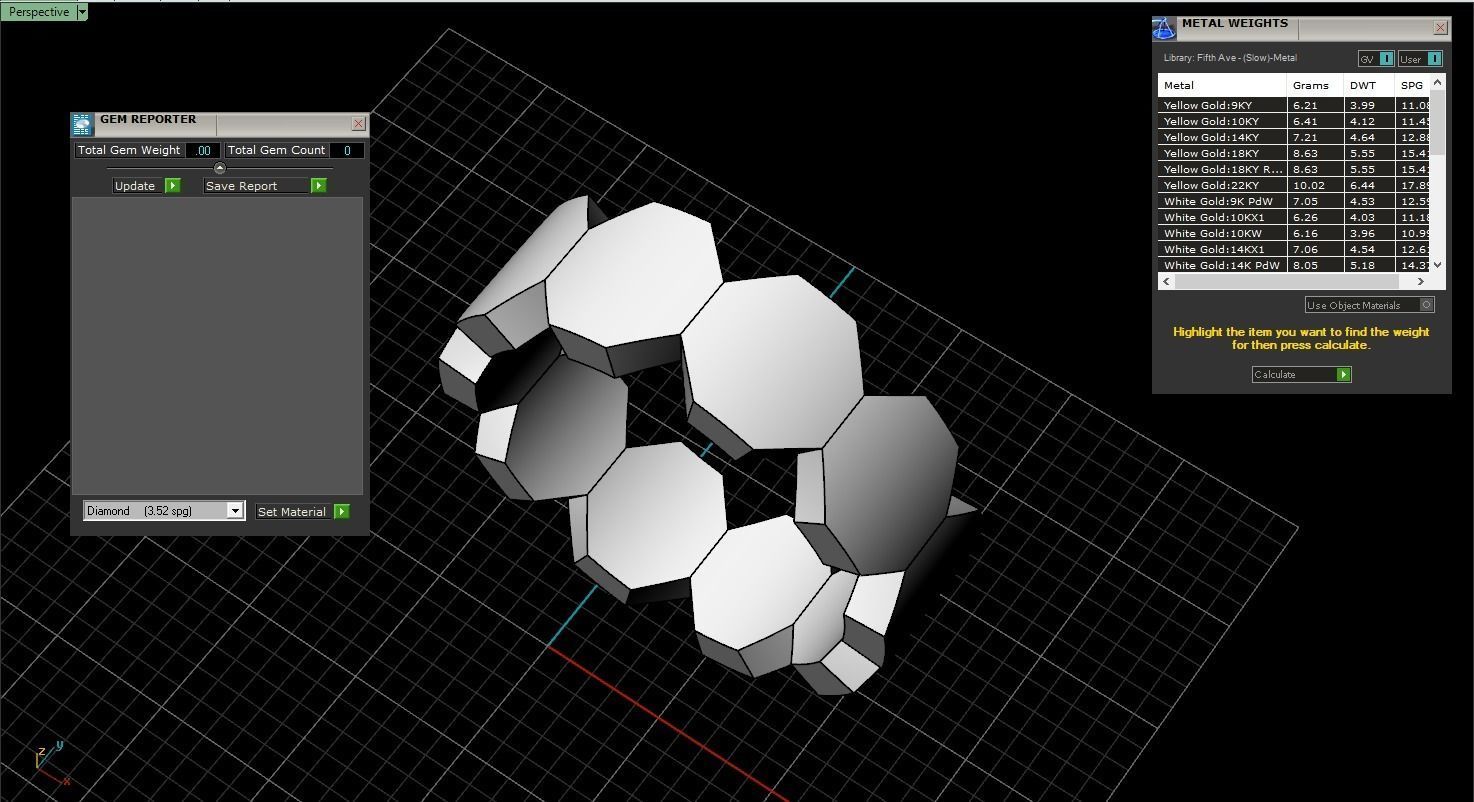Close the Gem Reporter panel

(358, 124)
